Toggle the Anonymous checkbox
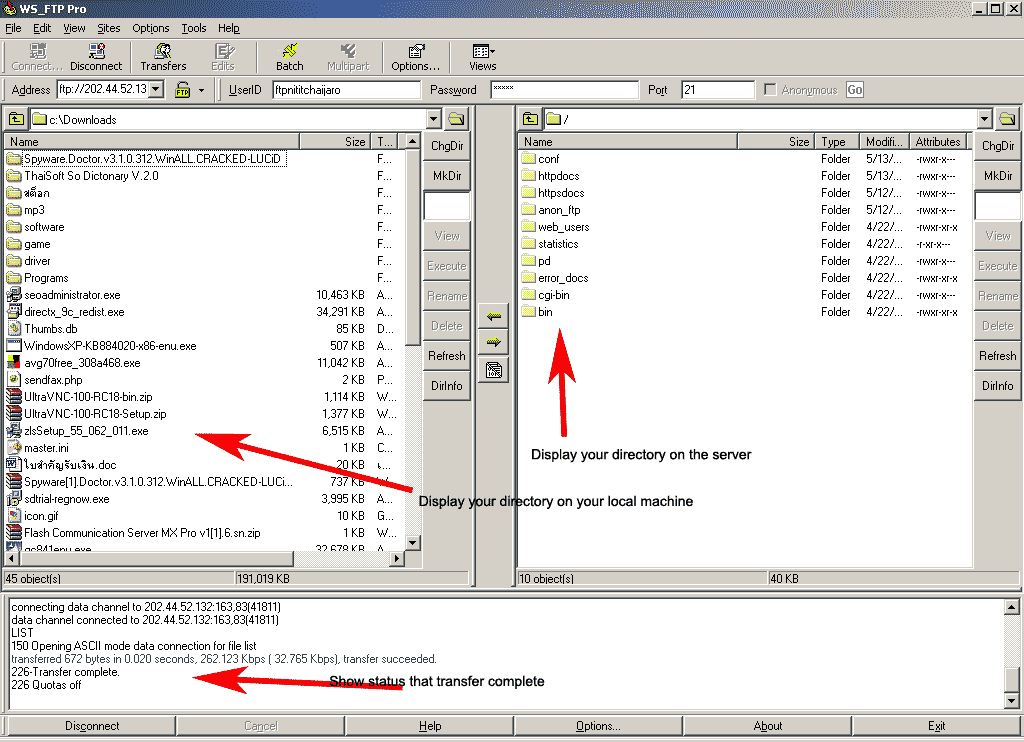 coord(770,89)
